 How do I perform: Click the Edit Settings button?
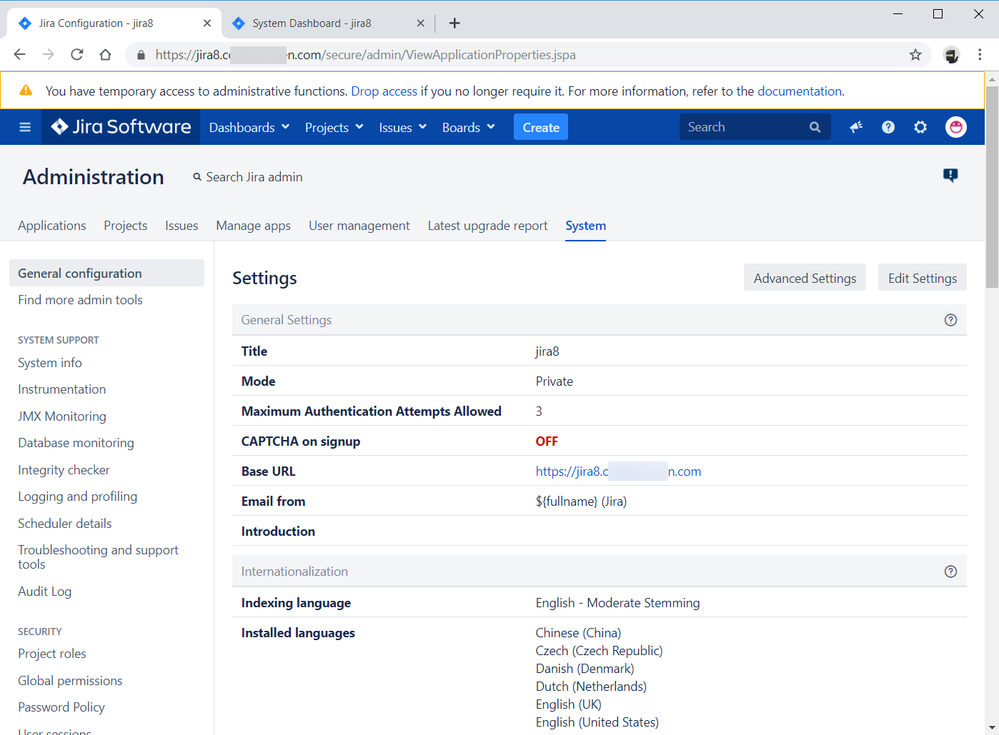[922, 278]
